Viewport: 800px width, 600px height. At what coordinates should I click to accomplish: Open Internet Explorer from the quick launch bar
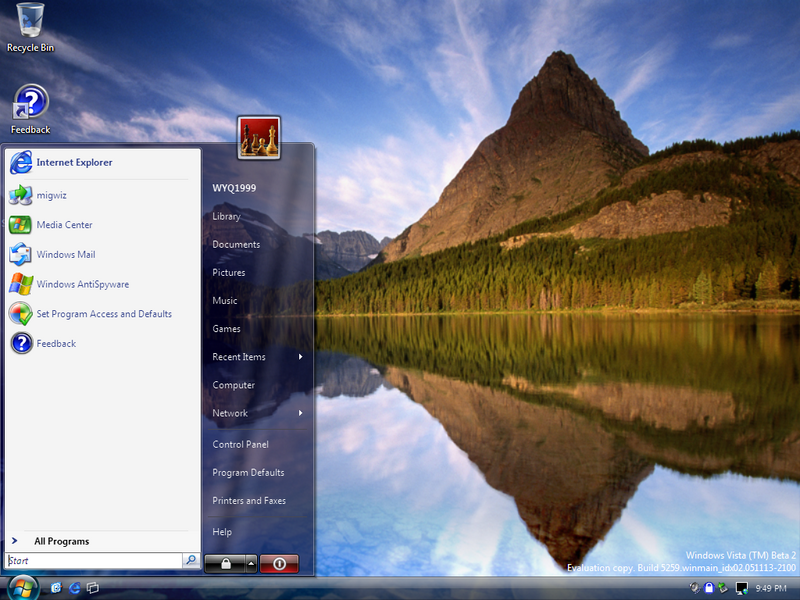click(74, 588)
